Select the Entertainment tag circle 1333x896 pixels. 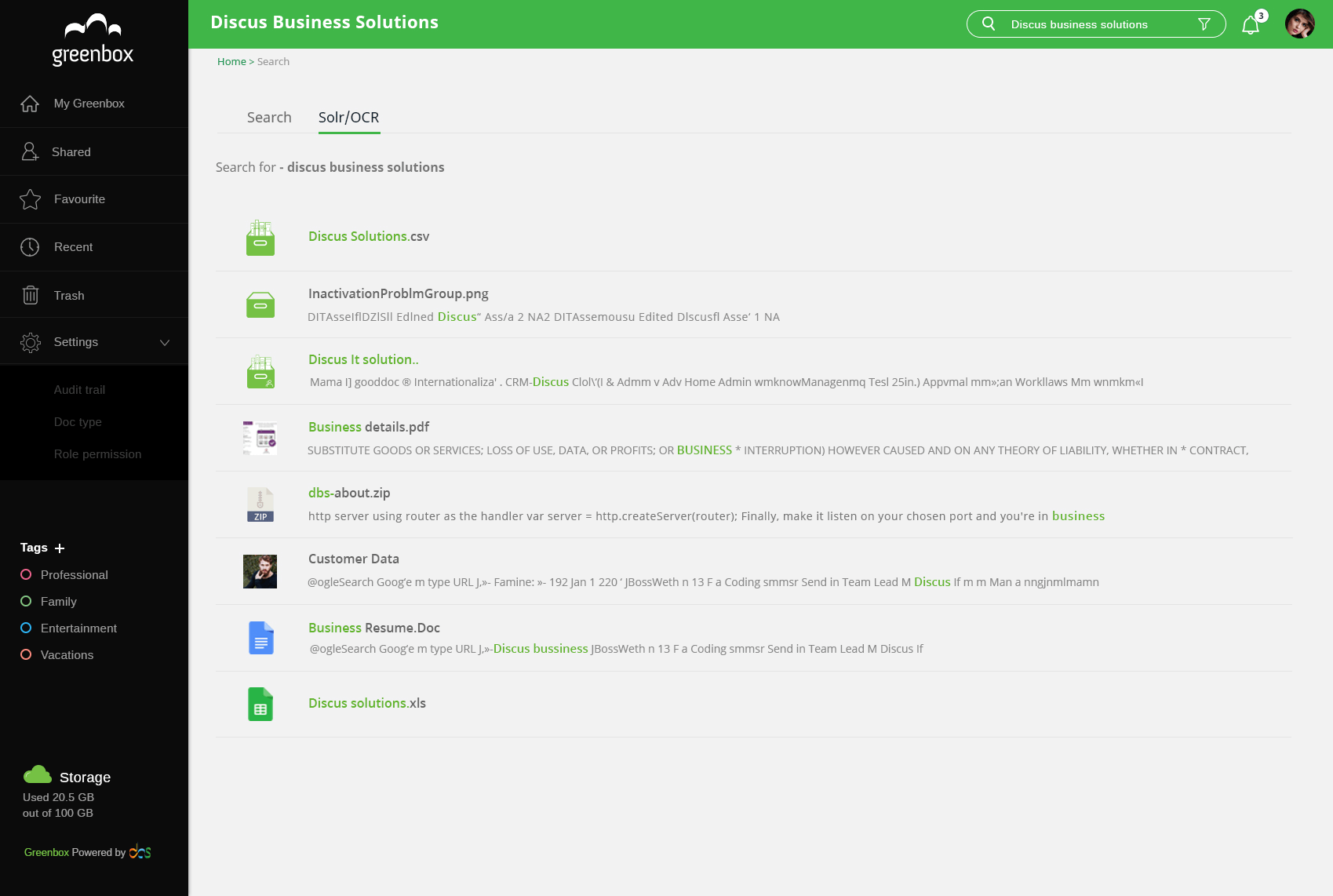click(26, 628)
